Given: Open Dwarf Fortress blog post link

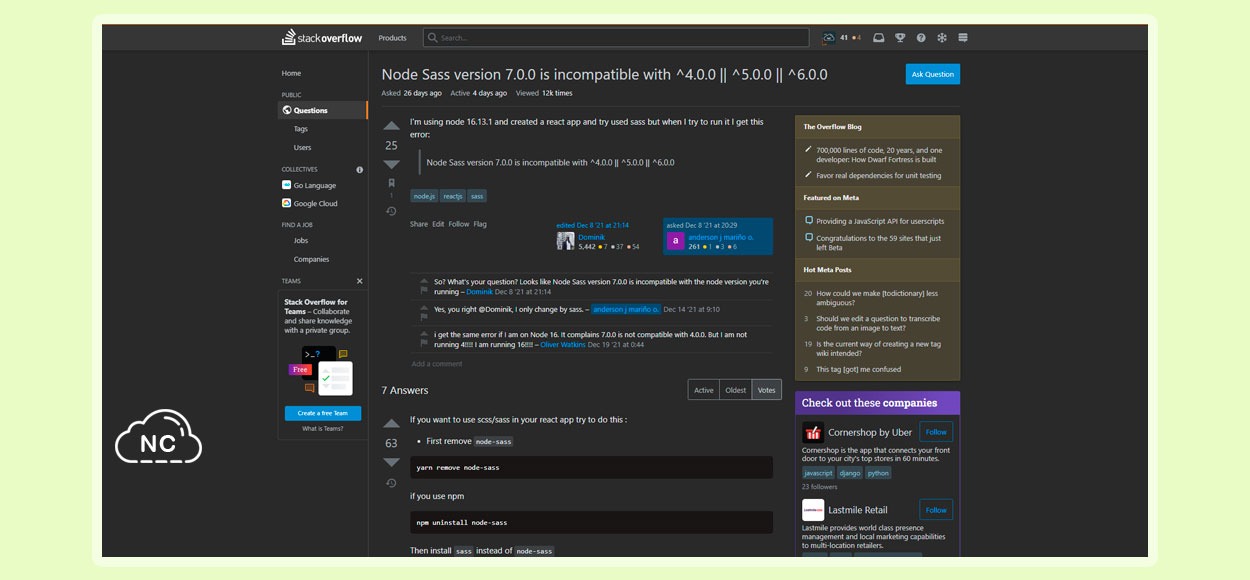Looking at the screenshot, I should [x=879, y=155].
